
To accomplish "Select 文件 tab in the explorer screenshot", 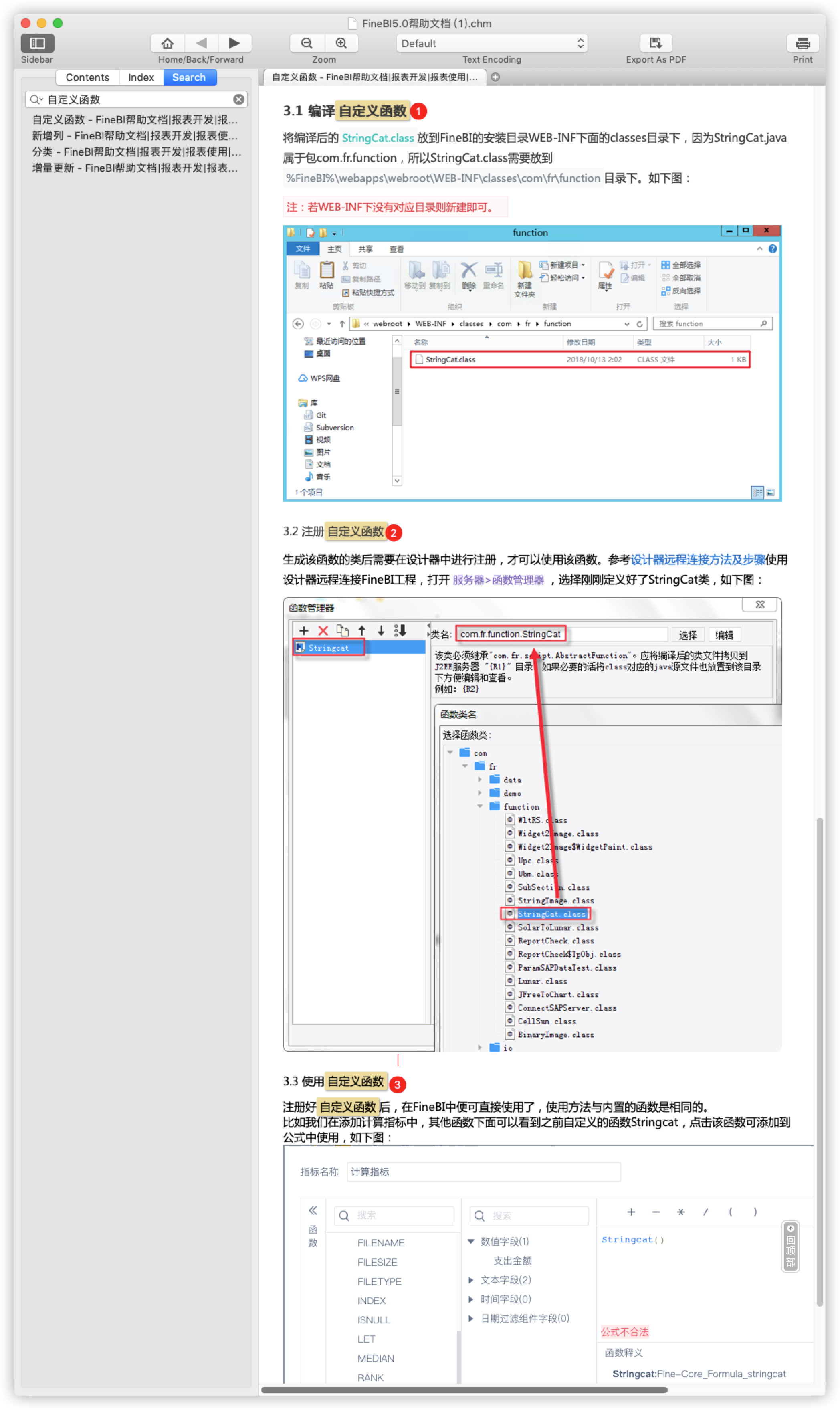I will [303, 248].
